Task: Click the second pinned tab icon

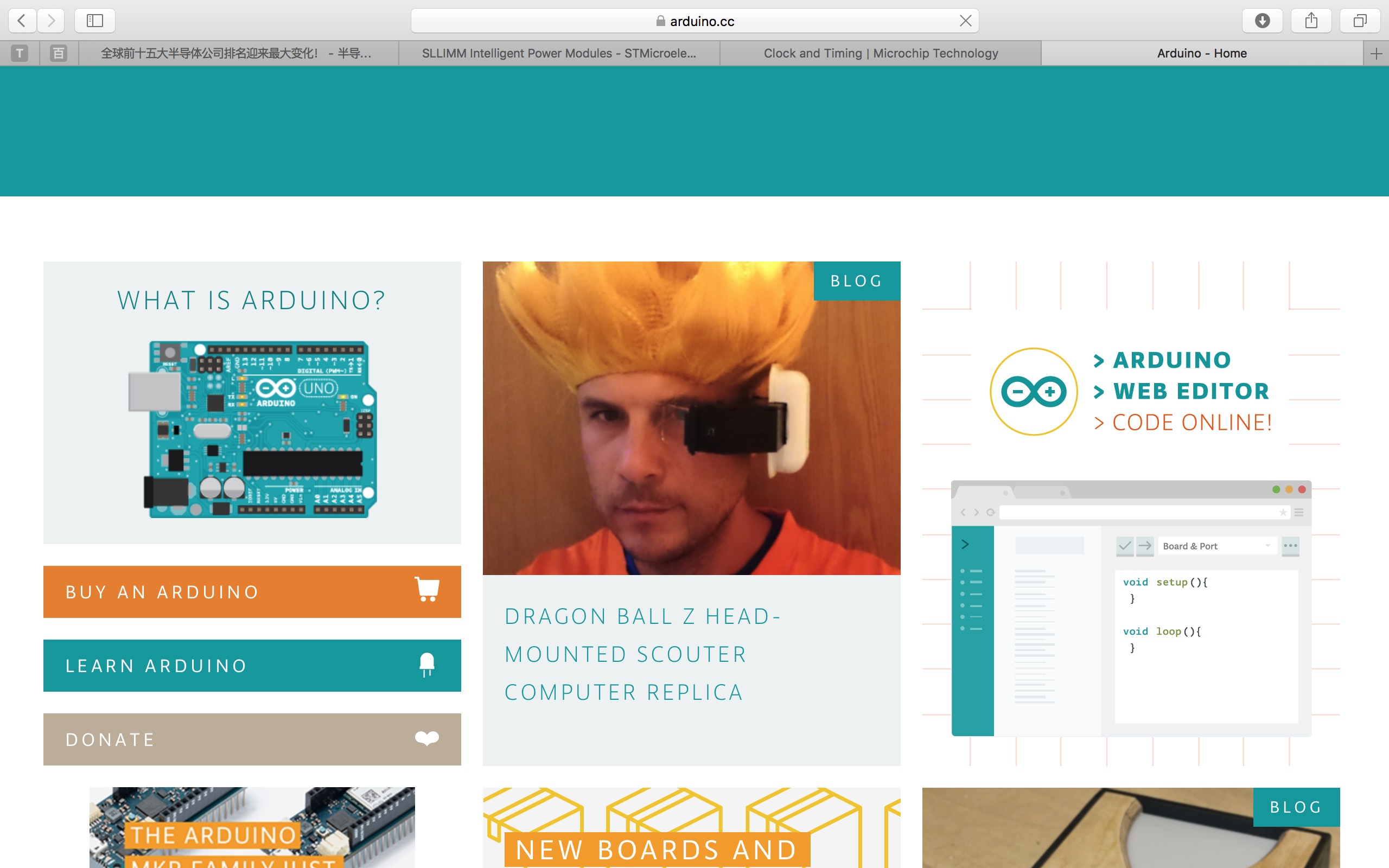Action: 59,53
